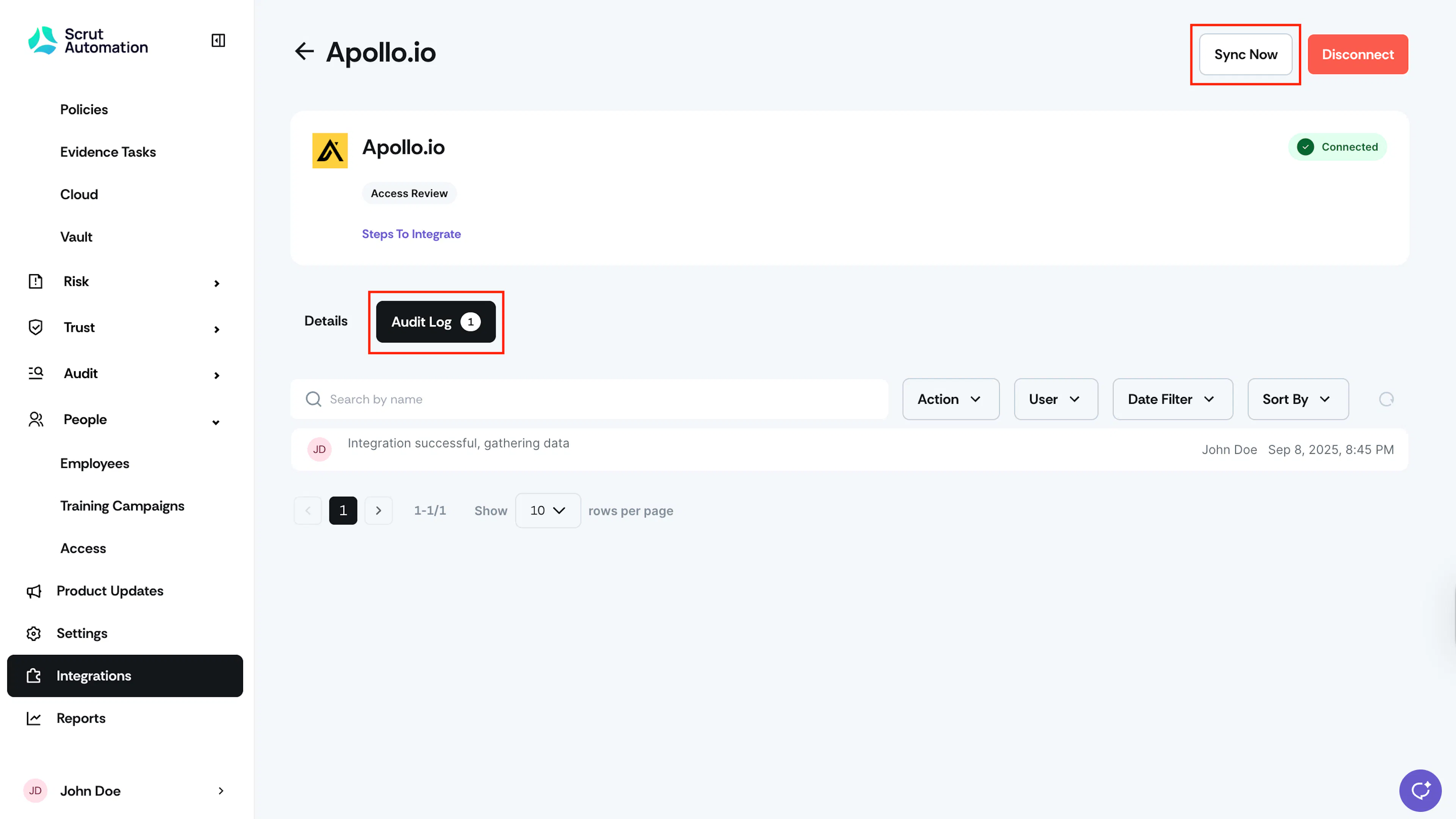
Task: Click the Scrut Automation logo
Action: click(x=88, y=41)
